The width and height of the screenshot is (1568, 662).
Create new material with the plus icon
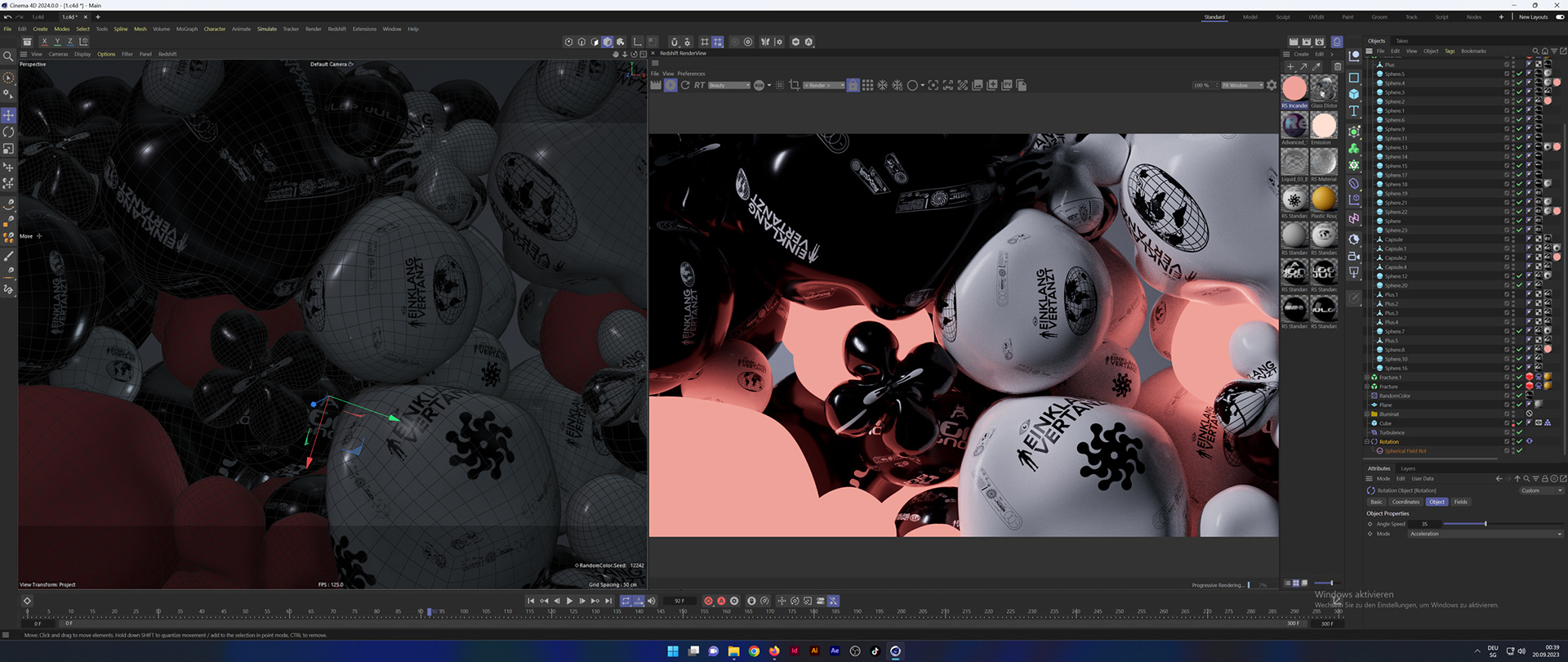(1290, 66)
